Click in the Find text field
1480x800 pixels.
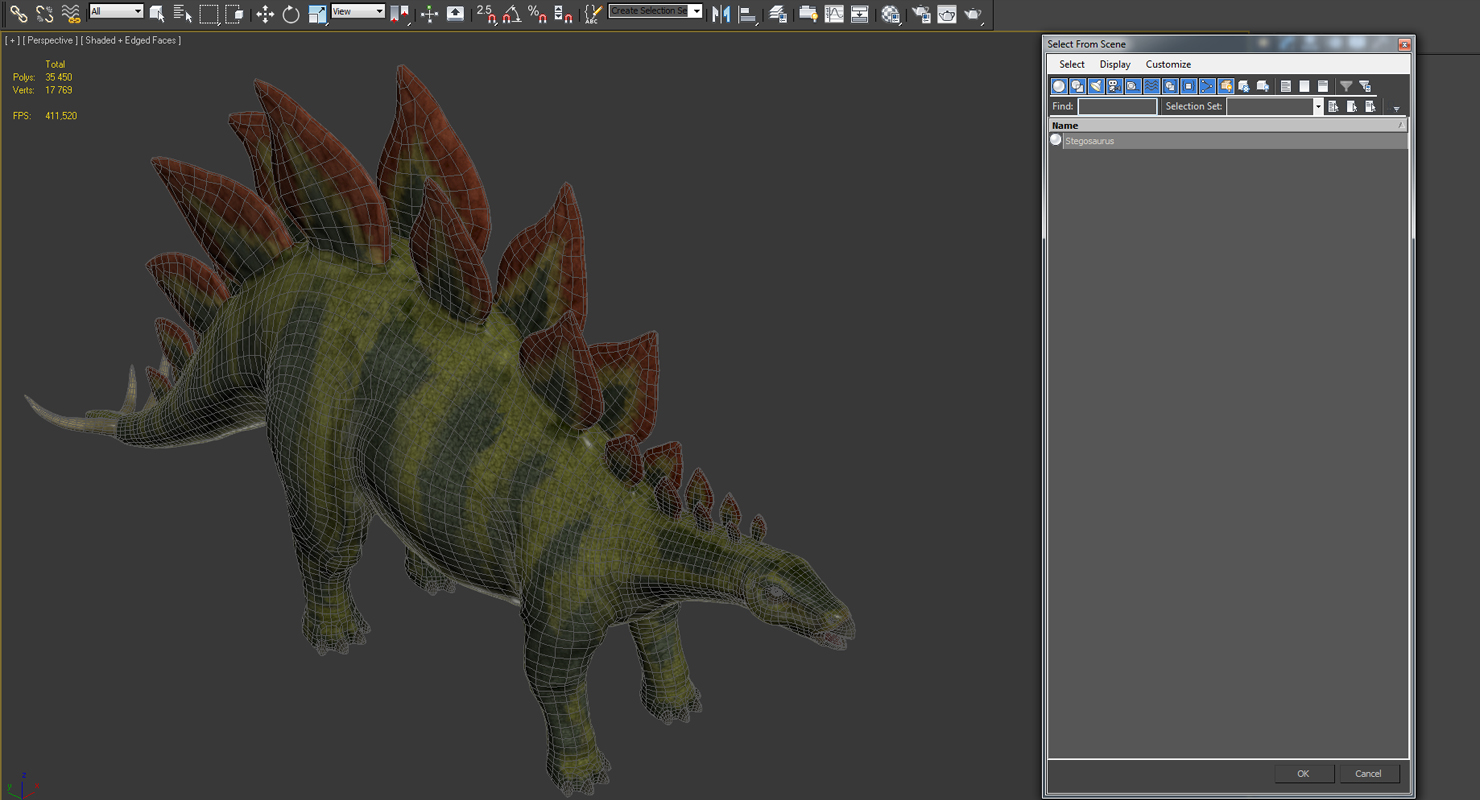pyautogui.click(x=1117, y=106)
